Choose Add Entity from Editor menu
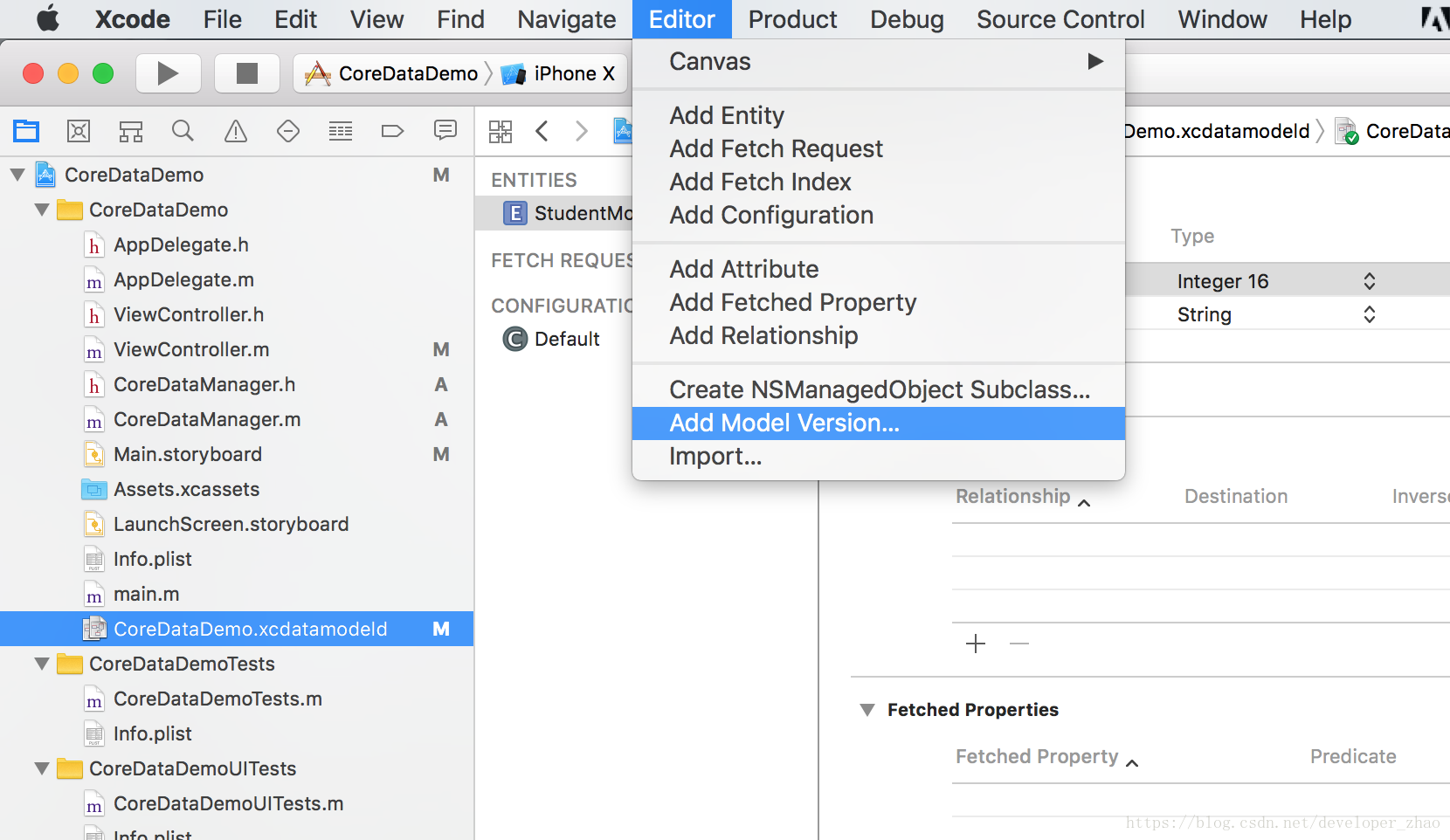Viewport: 1450px width, 840px height. click(x=879, y=115)
